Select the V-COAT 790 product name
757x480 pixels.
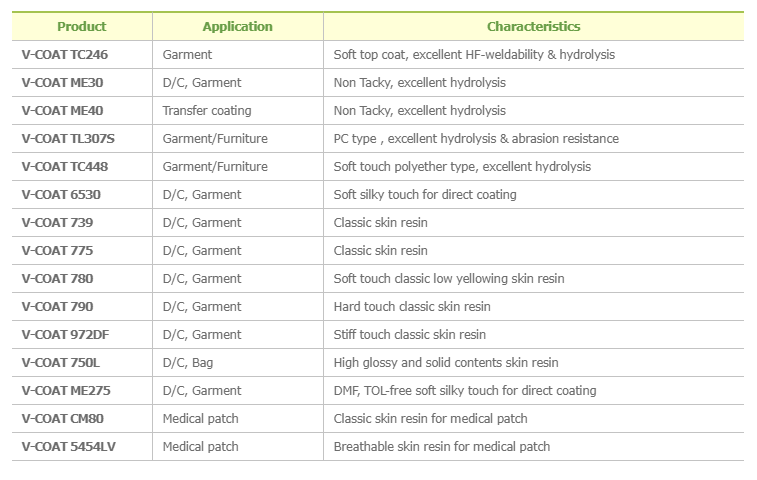point(57,307)
